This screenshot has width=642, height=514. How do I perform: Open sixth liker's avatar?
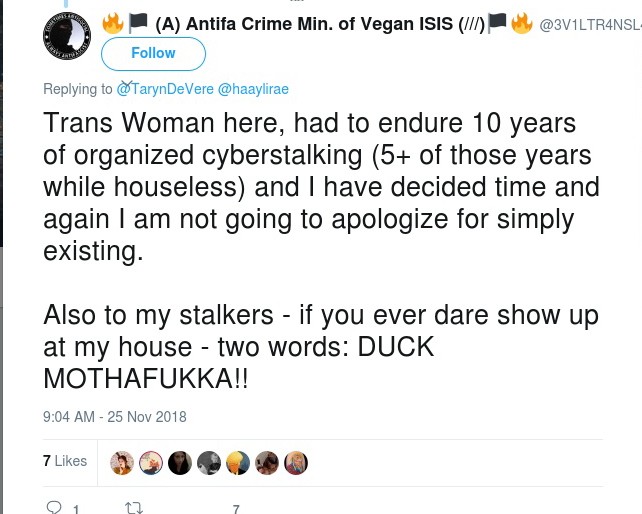[x=267, y=463]
